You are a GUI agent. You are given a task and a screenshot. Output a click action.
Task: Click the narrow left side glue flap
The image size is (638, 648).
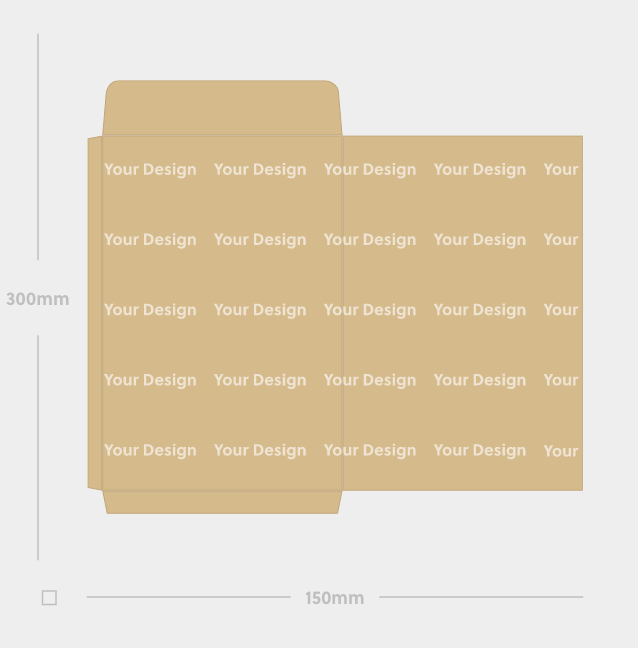click(x=95, y=313)
